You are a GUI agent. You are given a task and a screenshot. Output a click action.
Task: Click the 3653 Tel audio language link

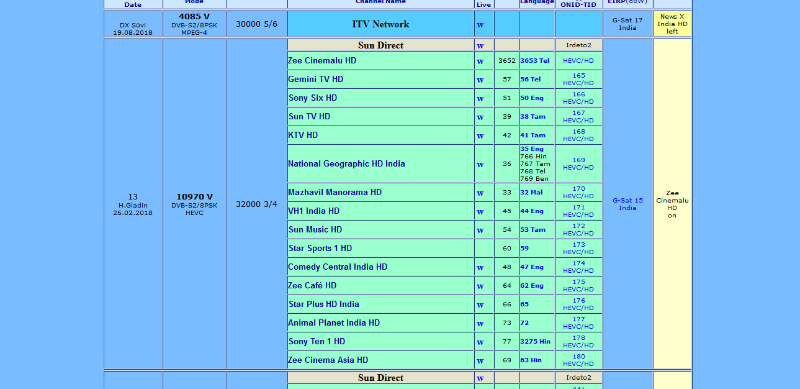click(535, 61)
